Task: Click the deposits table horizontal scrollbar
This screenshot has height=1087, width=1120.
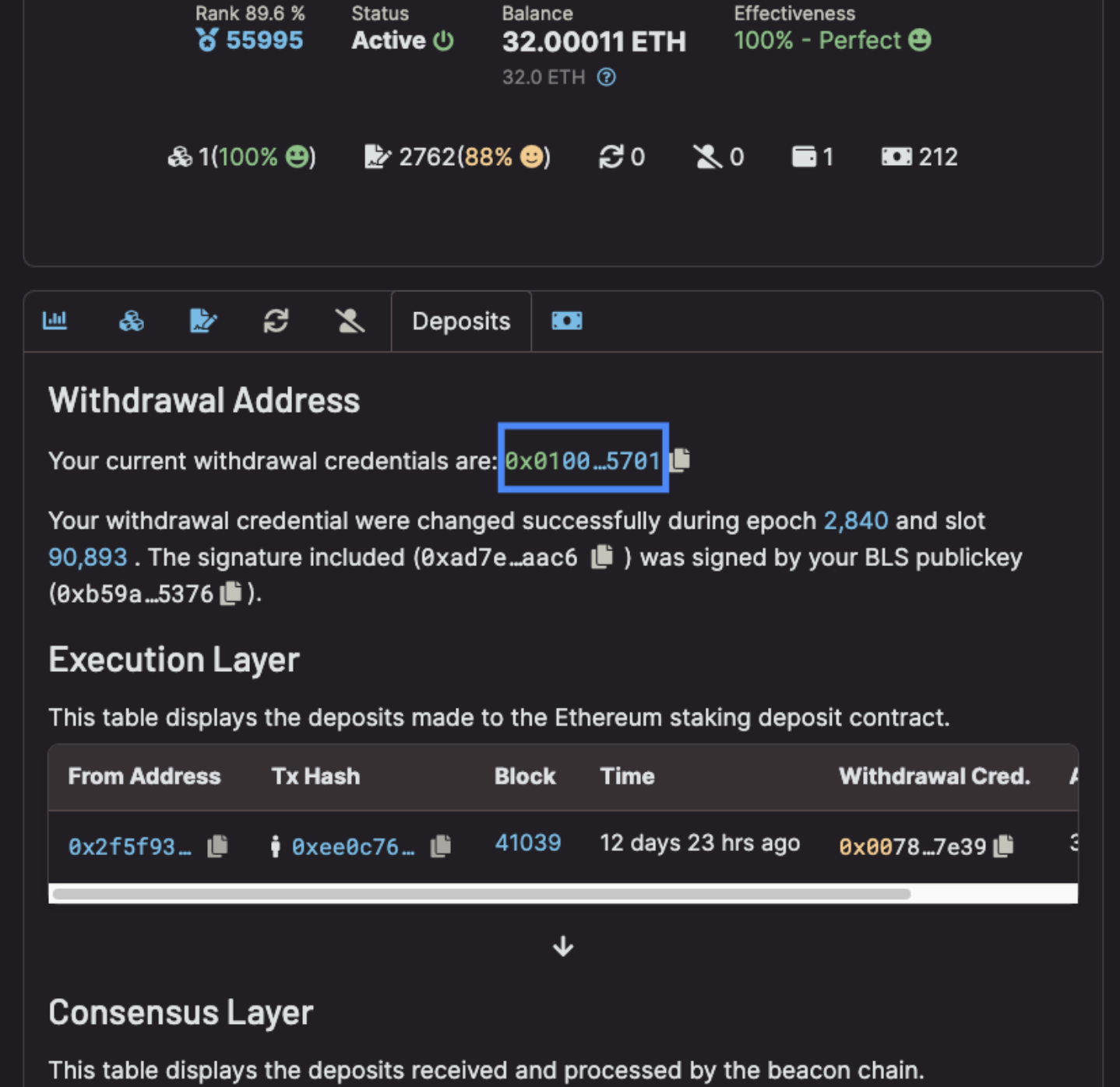Action: (481, 894)
